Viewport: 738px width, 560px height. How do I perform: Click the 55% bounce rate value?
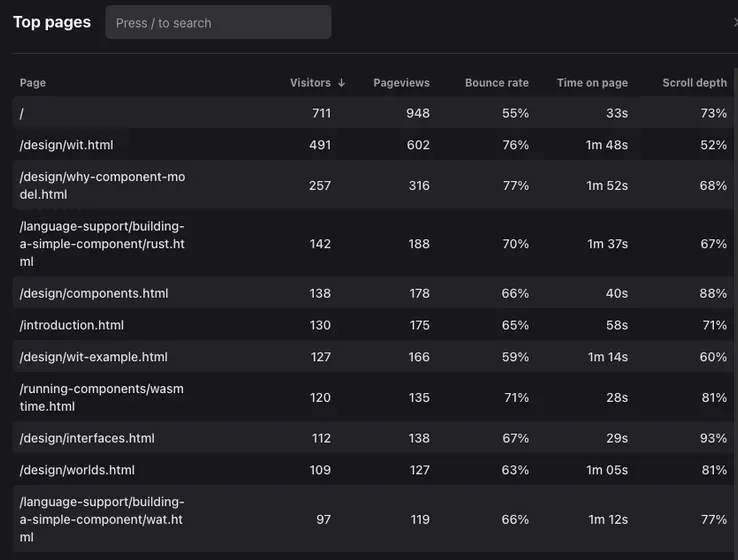pos(515,113)
